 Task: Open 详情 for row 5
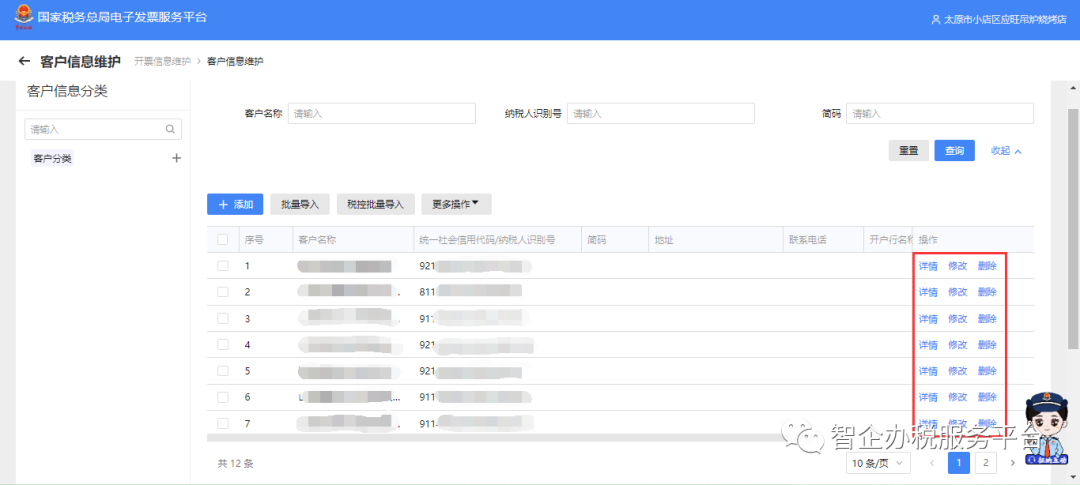pos(928,371)
